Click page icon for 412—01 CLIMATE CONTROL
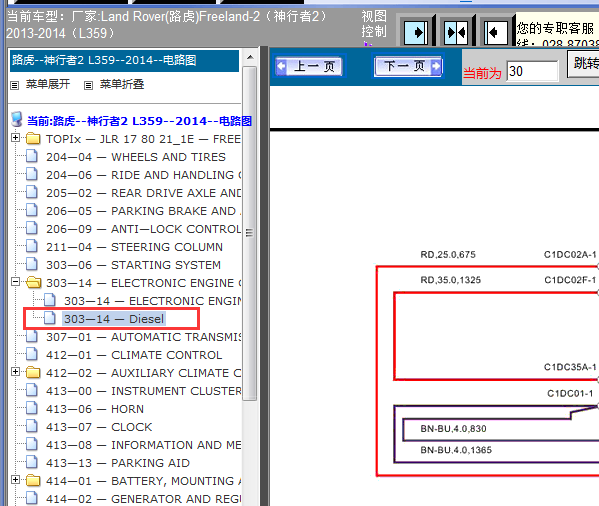599x506 pixels. [32, 354]
